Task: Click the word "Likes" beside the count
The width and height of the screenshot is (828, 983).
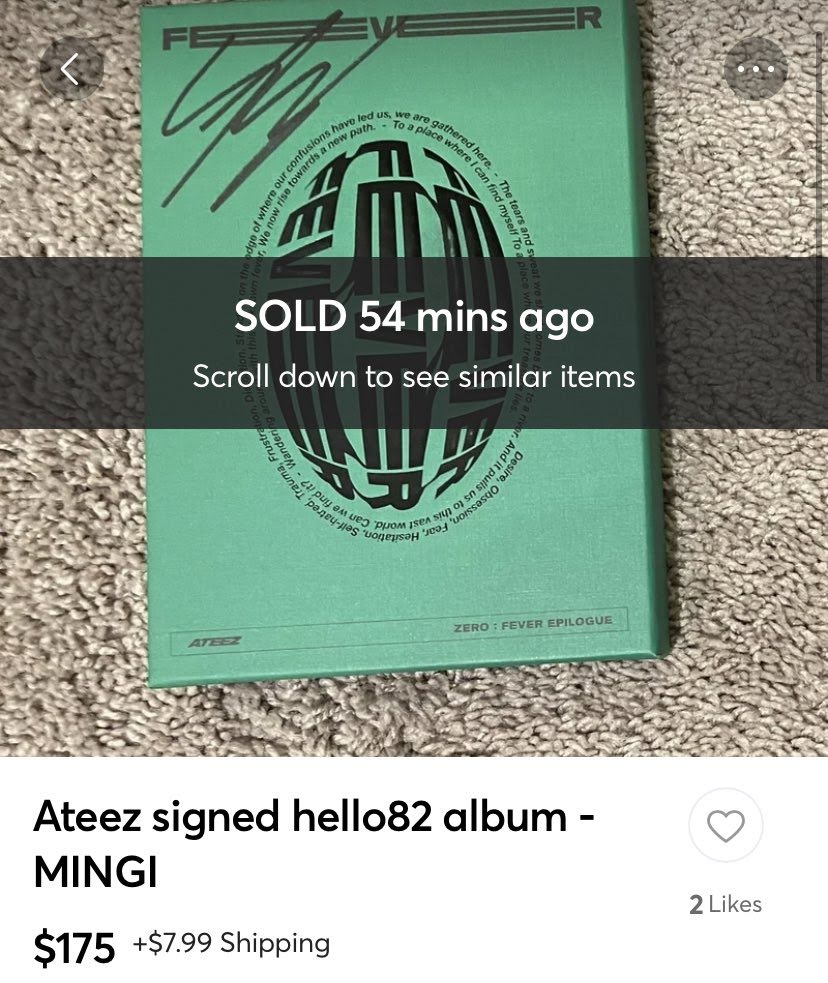Action: point(736,904)
